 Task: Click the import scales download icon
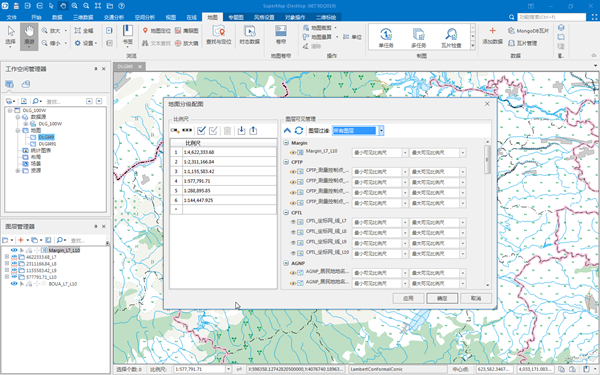241,130
